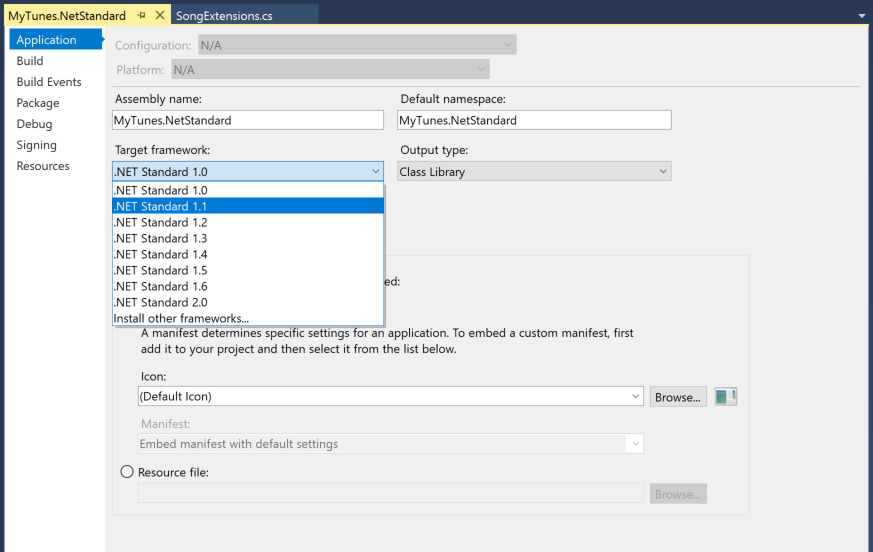Open the Package settings page

pyautogui.click(x=38, y=103)
